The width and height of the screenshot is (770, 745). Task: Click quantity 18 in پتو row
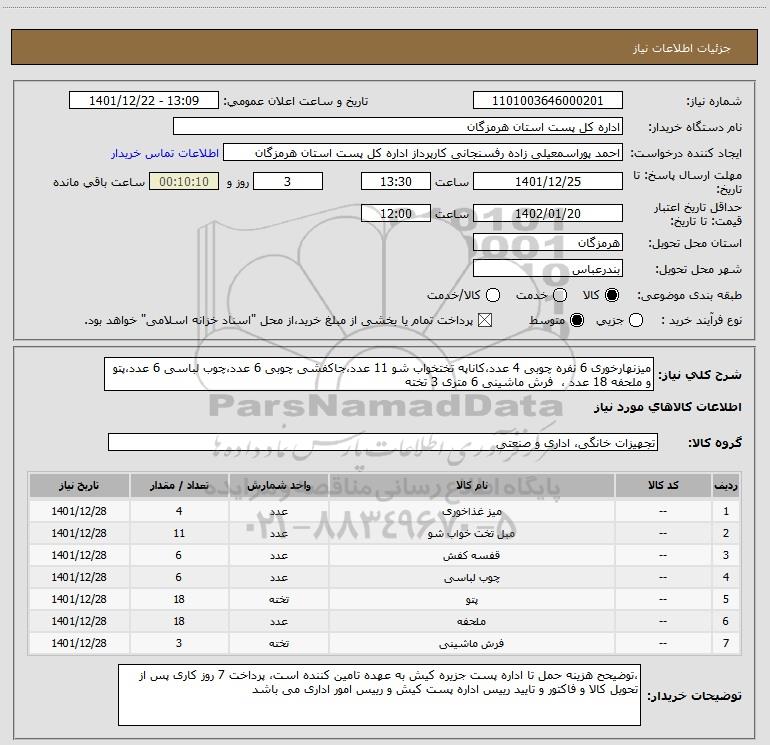tap(179, 600)
